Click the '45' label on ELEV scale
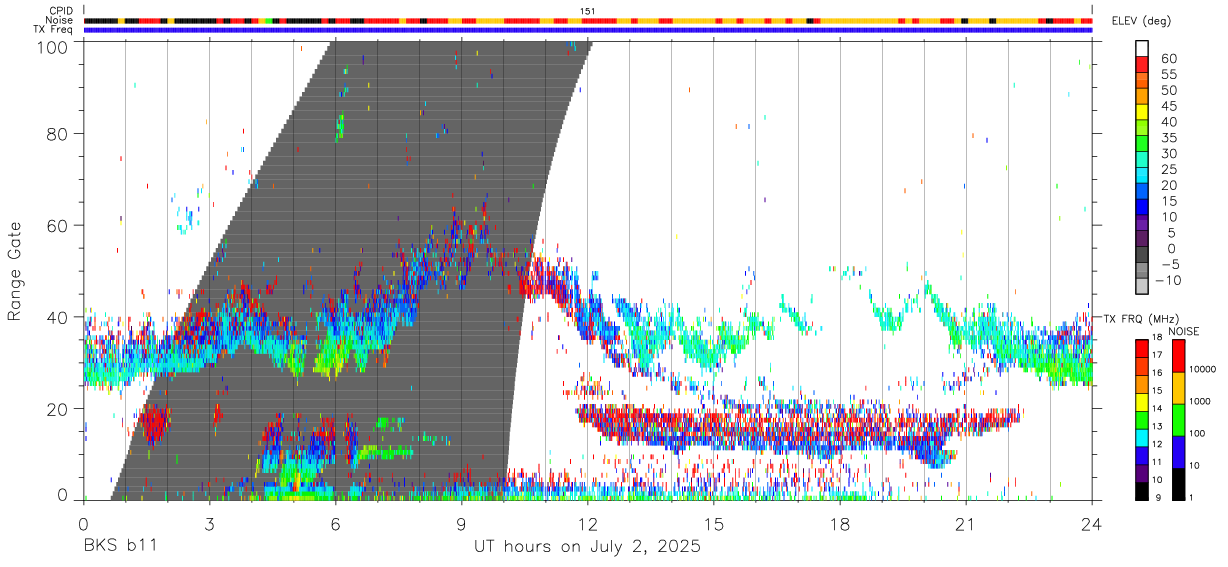This screenshot has width=1228, height=567. (x=1168, y=106)
